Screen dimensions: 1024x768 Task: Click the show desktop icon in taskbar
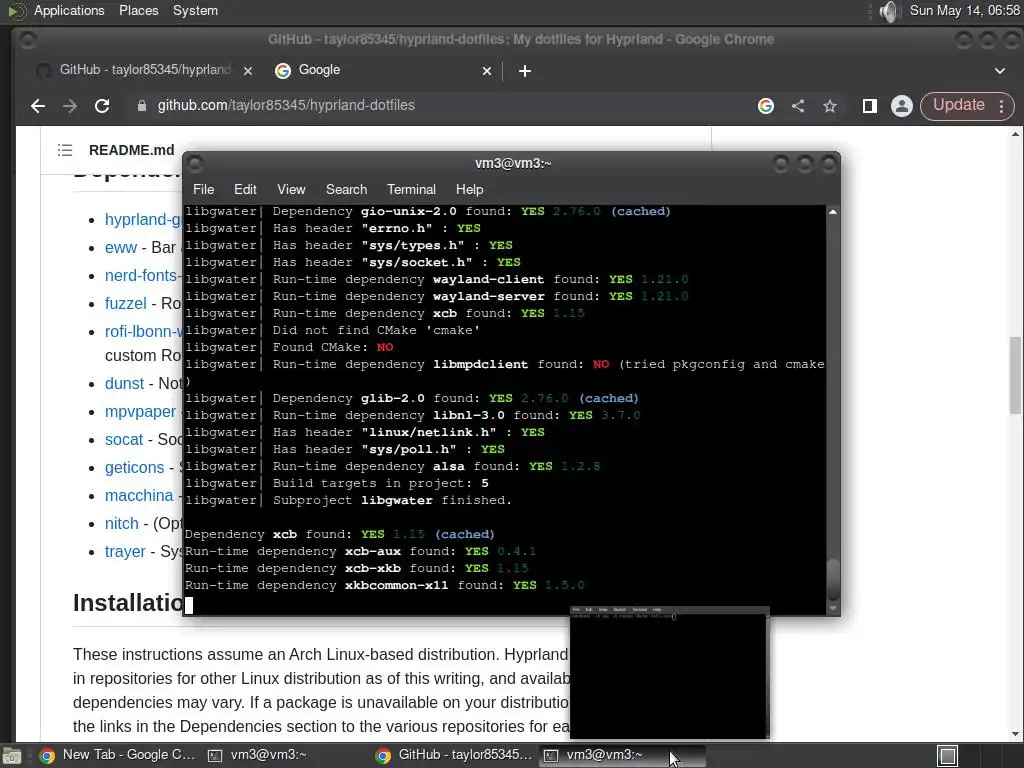[12, 756]
